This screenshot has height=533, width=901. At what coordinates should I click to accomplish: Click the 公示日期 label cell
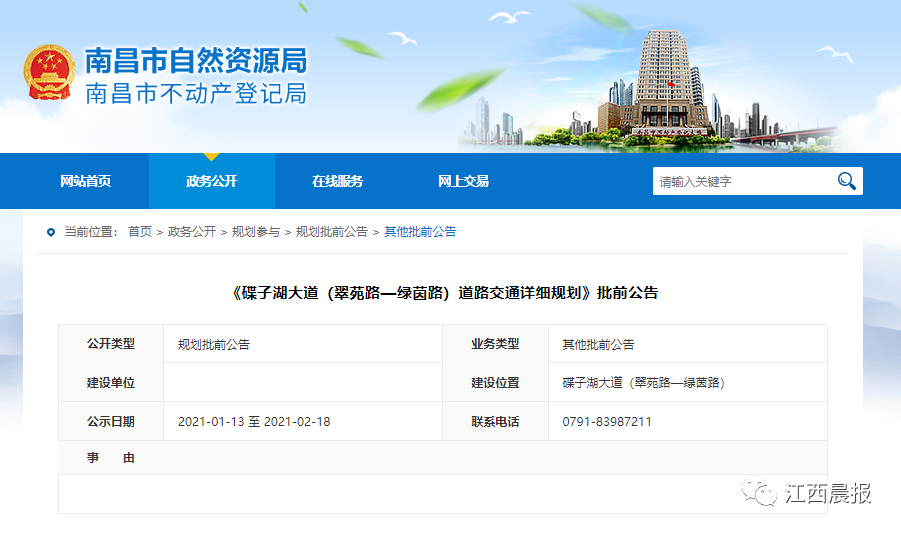coord(111,422)
